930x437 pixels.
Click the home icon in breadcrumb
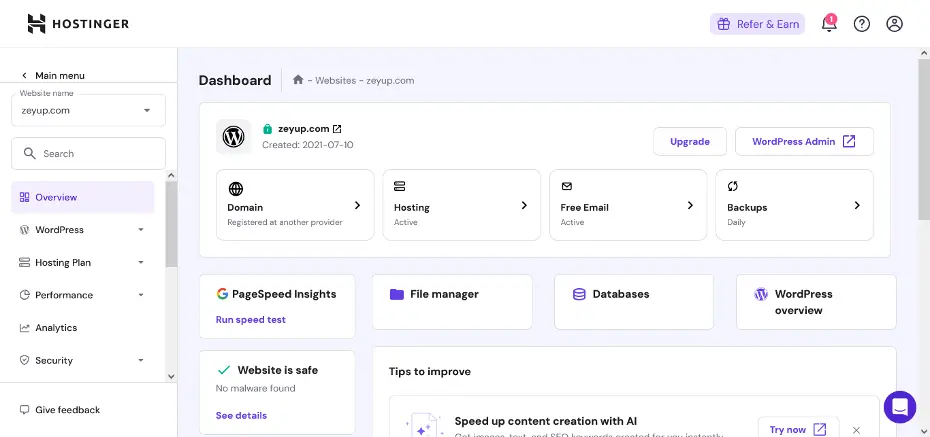tap(298, 80)
